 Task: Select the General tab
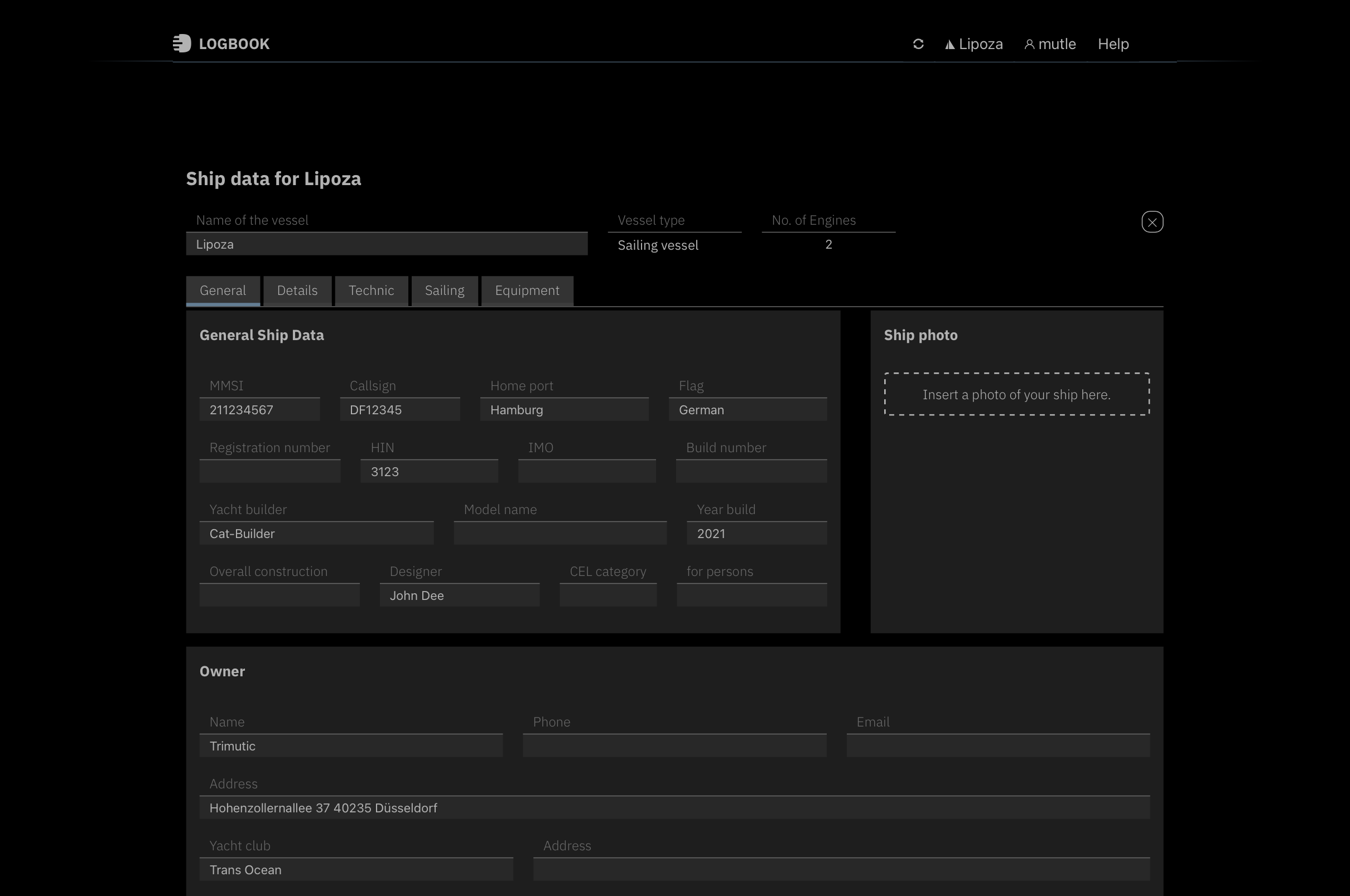point(223,290)
